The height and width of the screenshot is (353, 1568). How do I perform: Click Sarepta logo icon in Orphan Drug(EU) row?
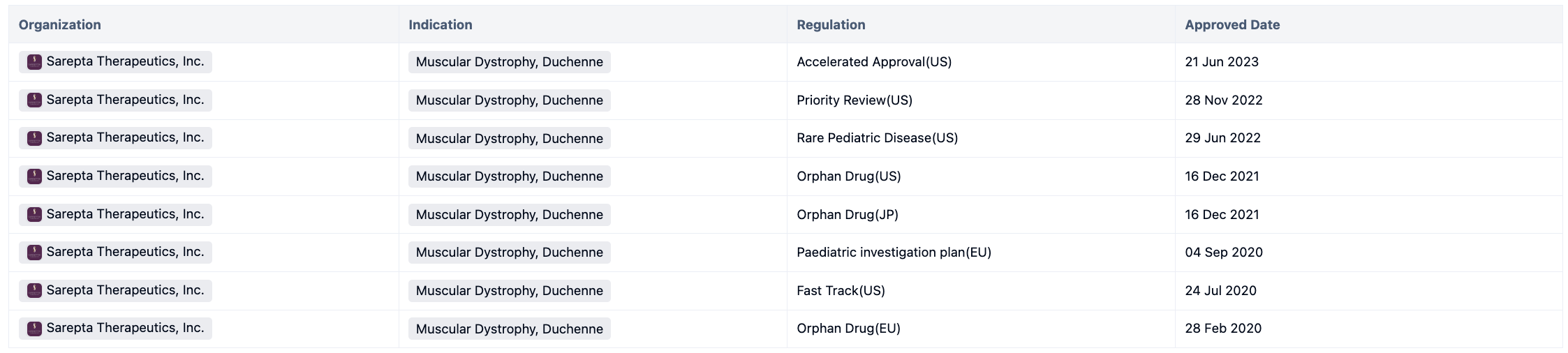[x=34, y=329]
